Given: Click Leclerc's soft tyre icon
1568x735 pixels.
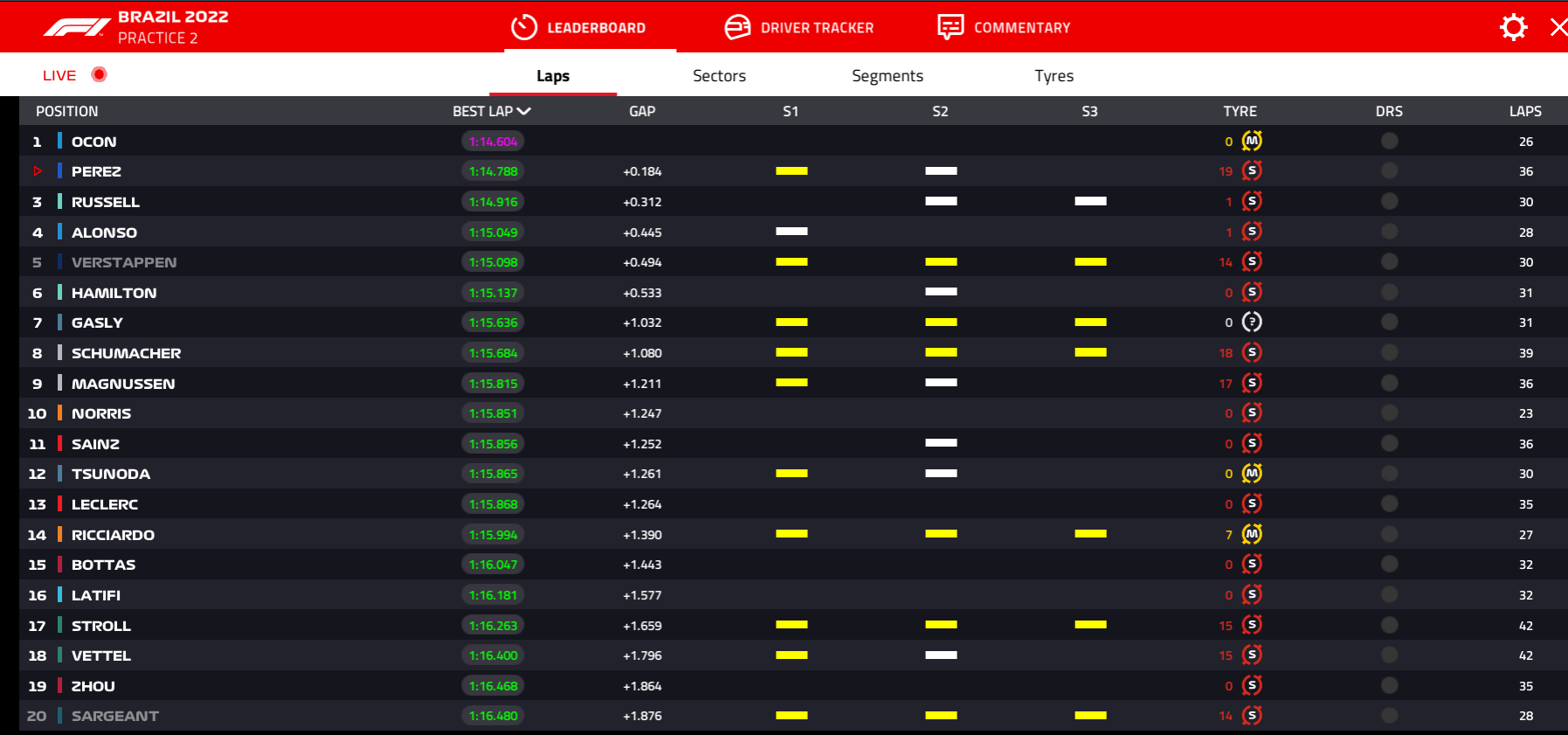Looking at the screenshot, I should pyautogui.click(x=1252, y=503).
